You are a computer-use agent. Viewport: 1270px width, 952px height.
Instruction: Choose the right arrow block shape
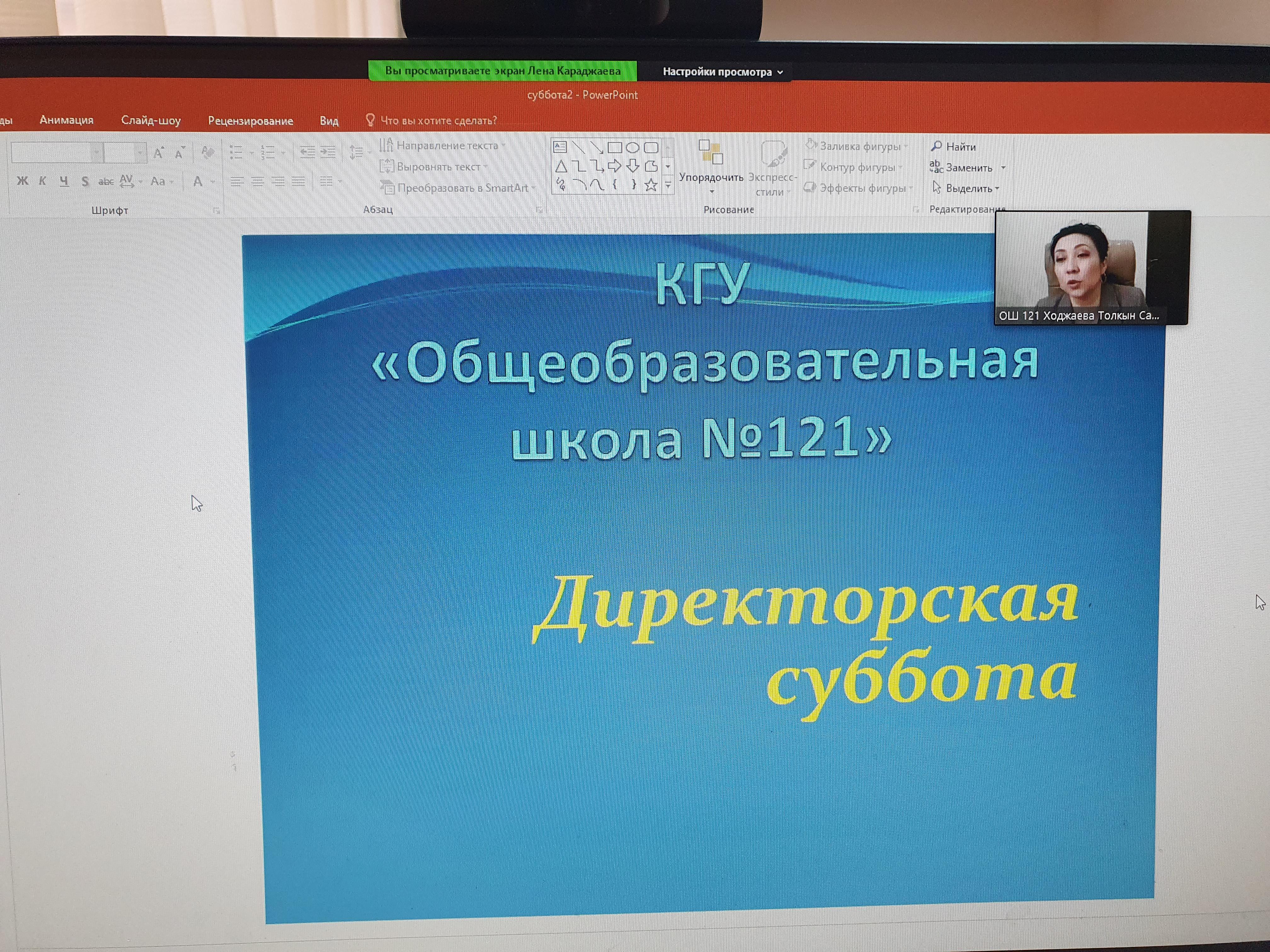614,167
